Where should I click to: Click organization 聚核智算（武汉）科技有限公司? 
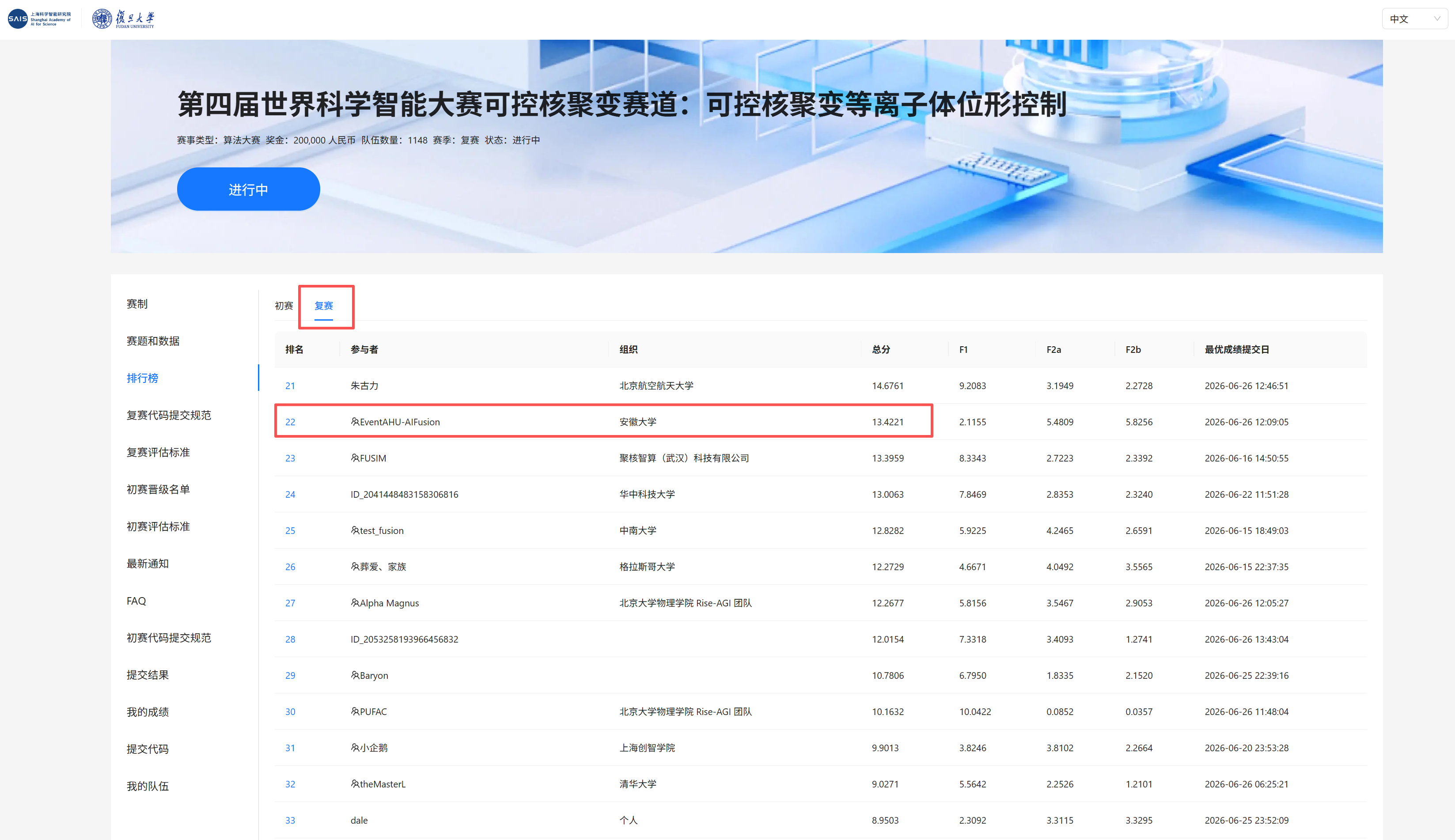(684, 458)
